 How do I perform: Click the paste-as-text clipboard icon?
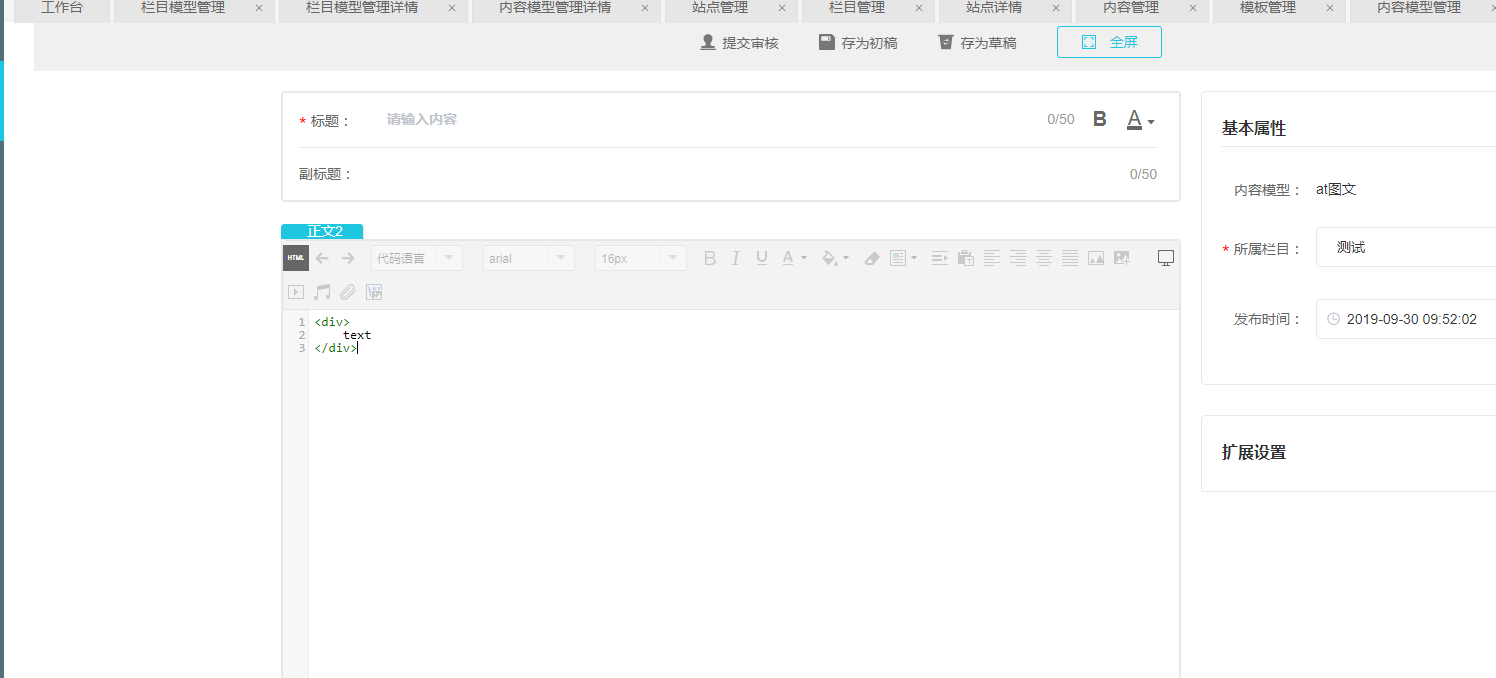coord(966,258)
